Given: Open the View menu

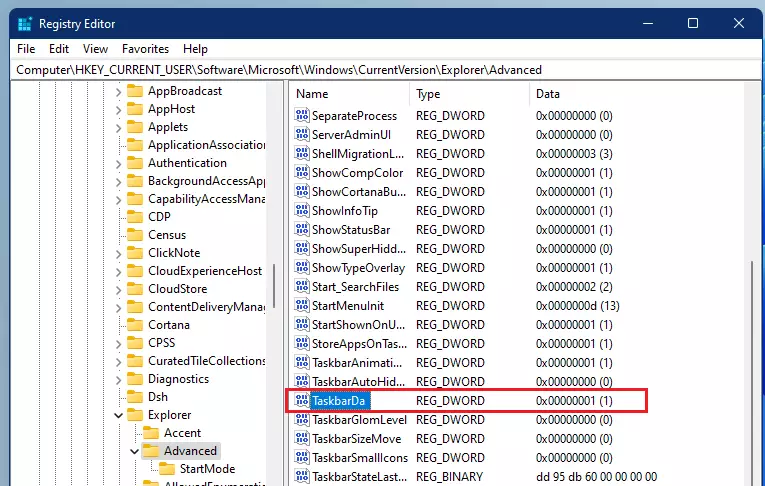Looking at the screenshot, I should pos(95,49).
